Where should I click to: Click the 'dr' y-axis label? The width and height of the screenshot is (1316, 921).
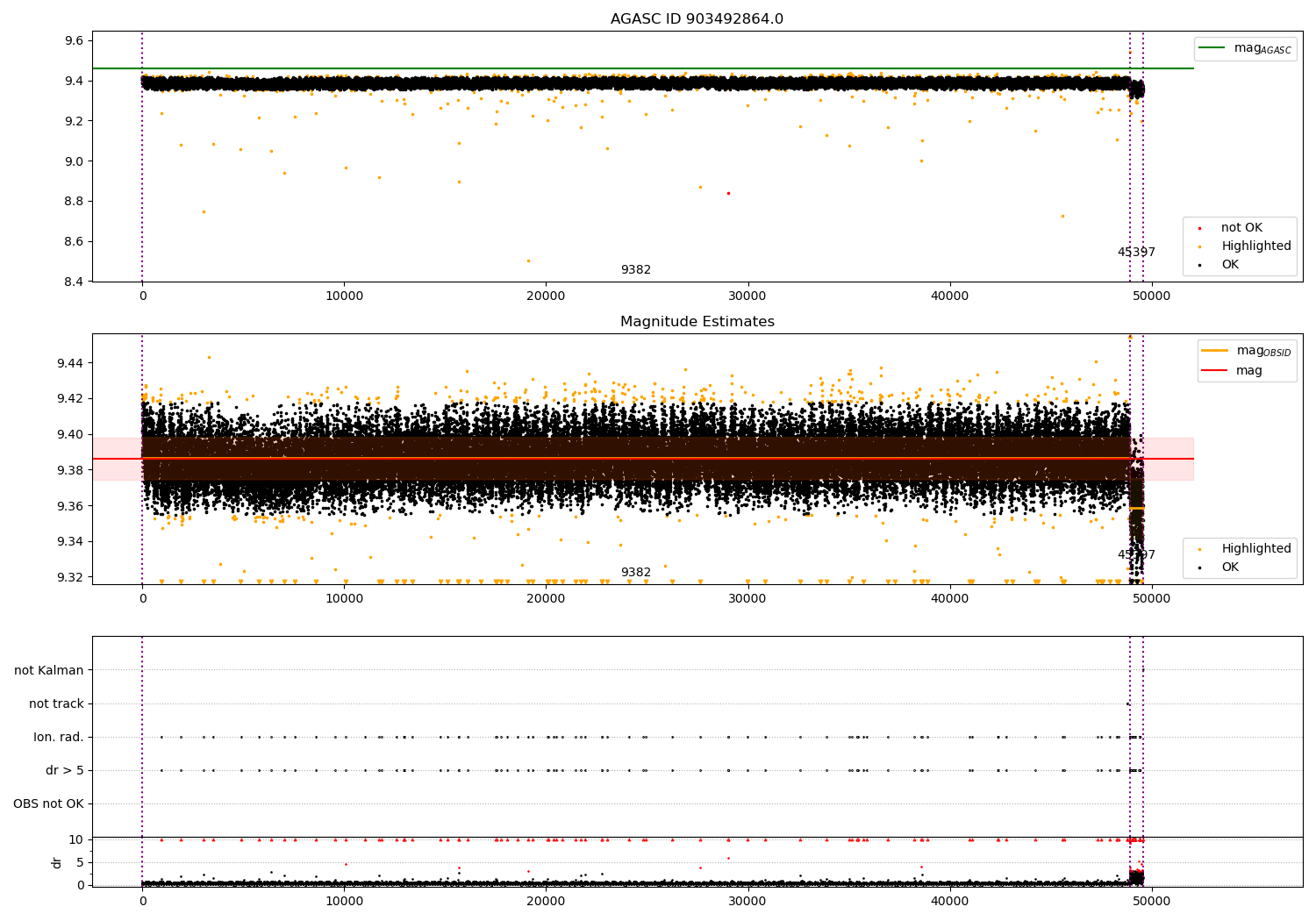click(x=57, y=862)
